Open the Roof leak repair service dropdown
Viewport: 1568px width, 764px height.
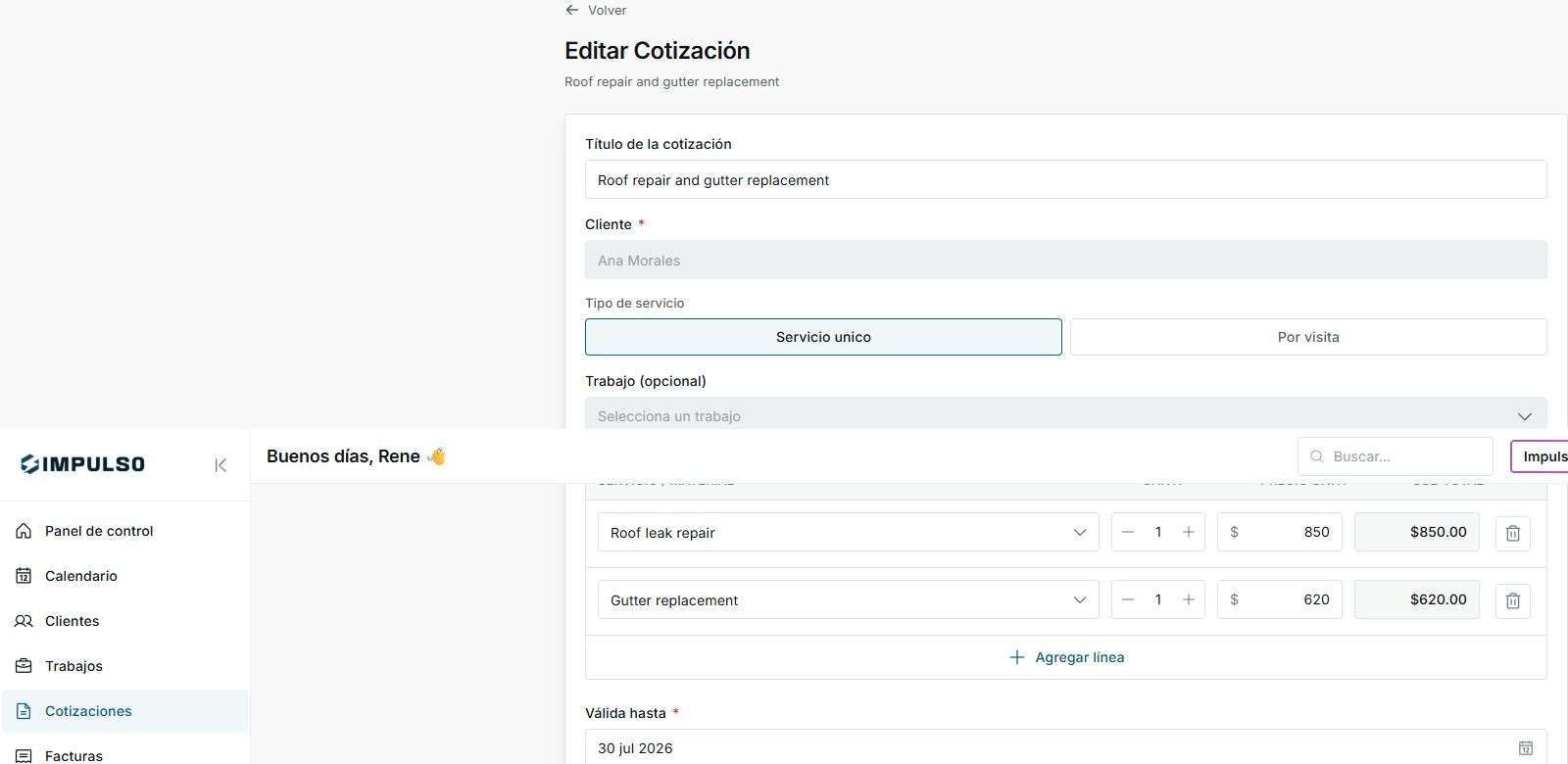pyautogui.click(x=849, y=532)
